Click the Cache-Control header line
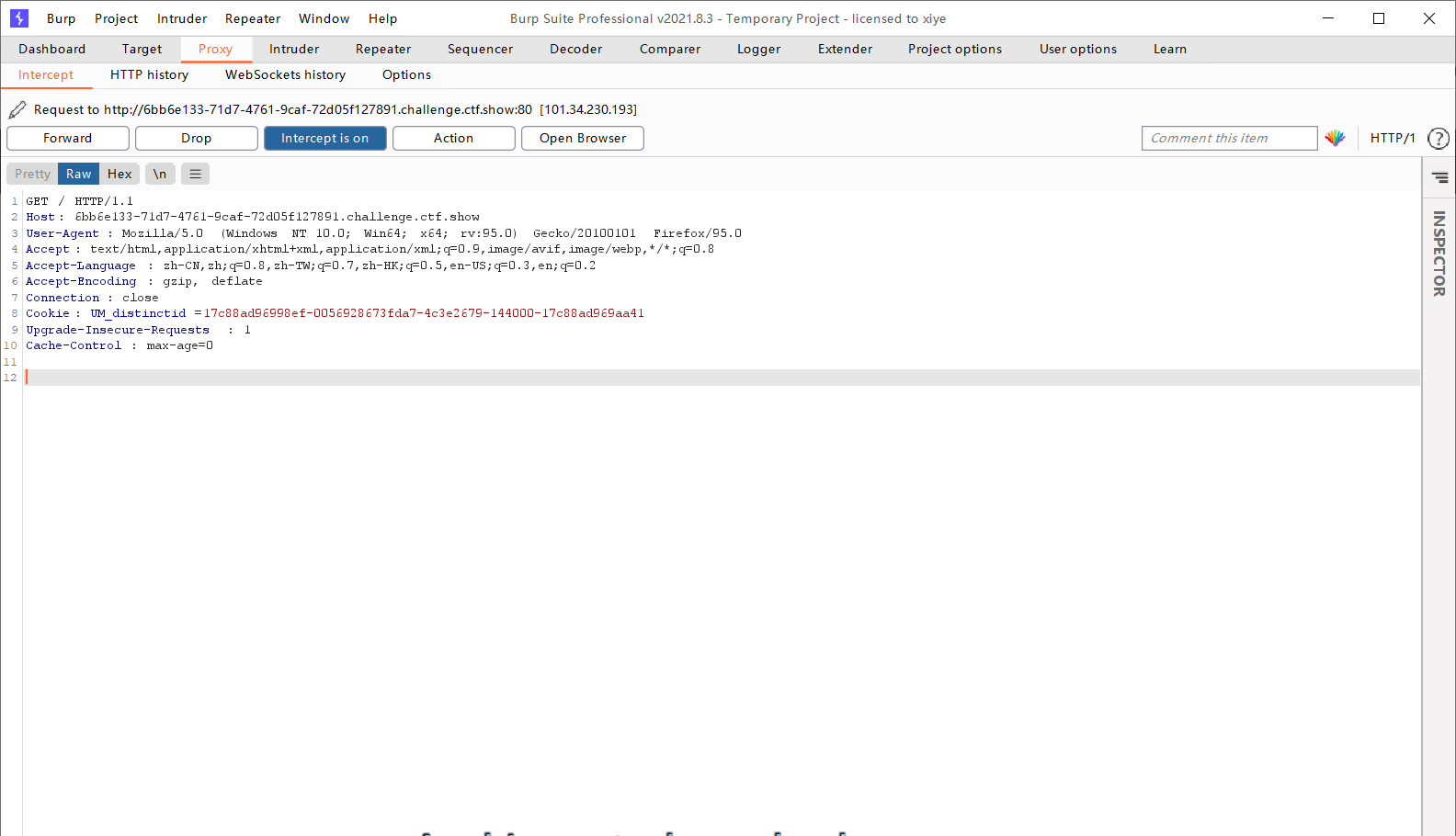The image size is (1456, 836). [x=119, y=345]
